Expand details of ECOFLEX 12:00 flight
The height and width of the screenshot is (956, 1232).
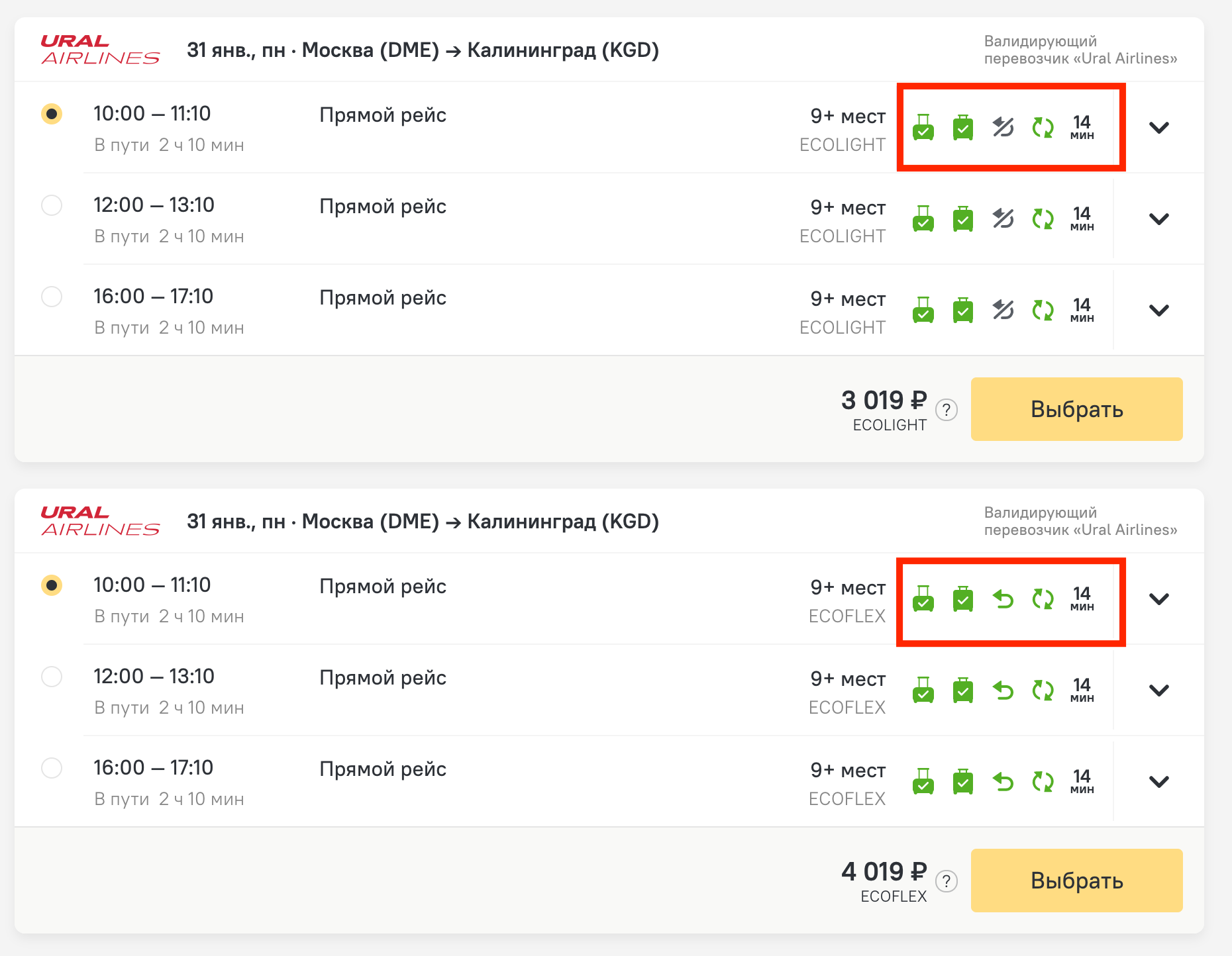pyautogui.click(x=1158, y=690)
